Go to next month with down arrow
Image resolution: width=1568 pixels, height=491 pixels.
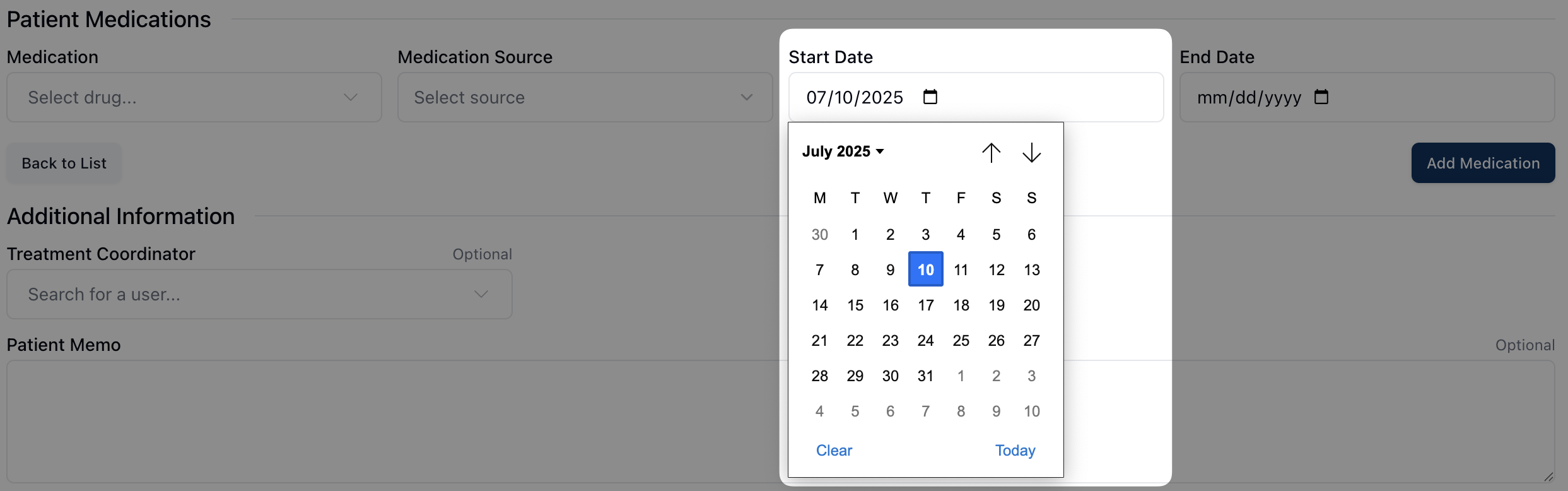tap(1031, 152)
